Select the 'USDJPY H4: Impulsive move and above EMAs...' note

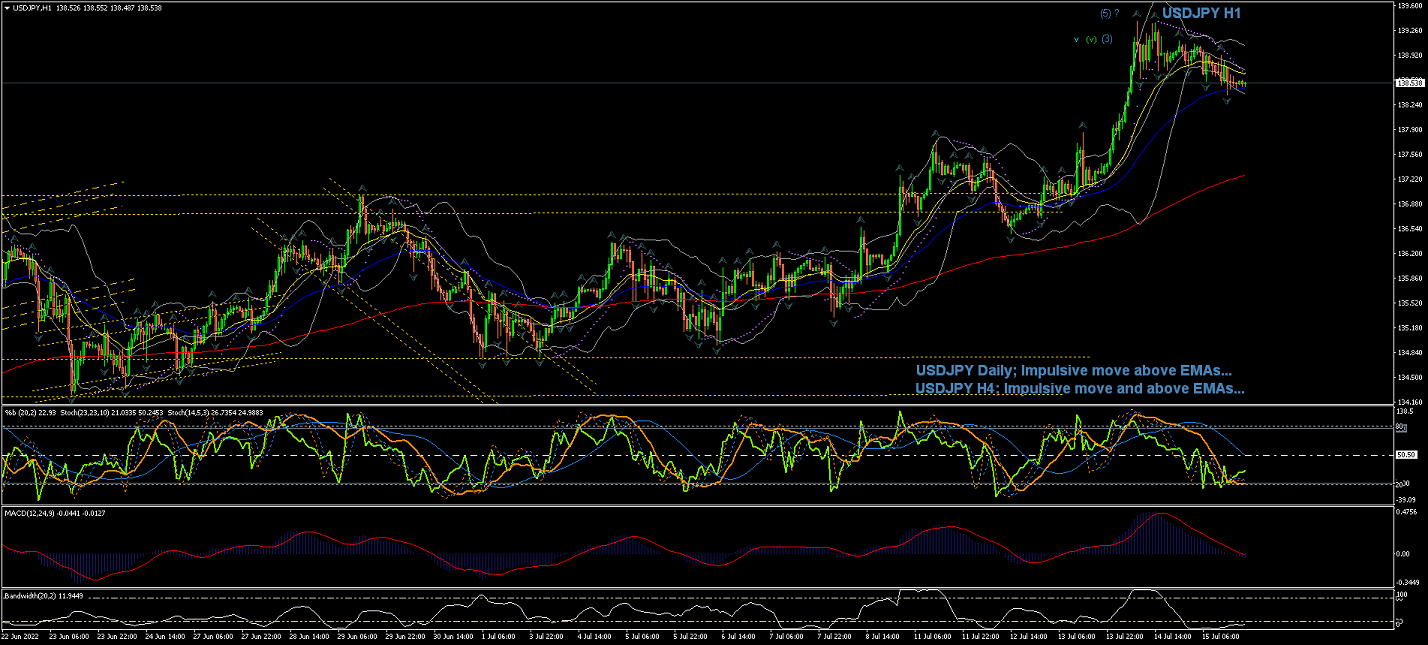pyautogui.click(x=1080, y=388)
